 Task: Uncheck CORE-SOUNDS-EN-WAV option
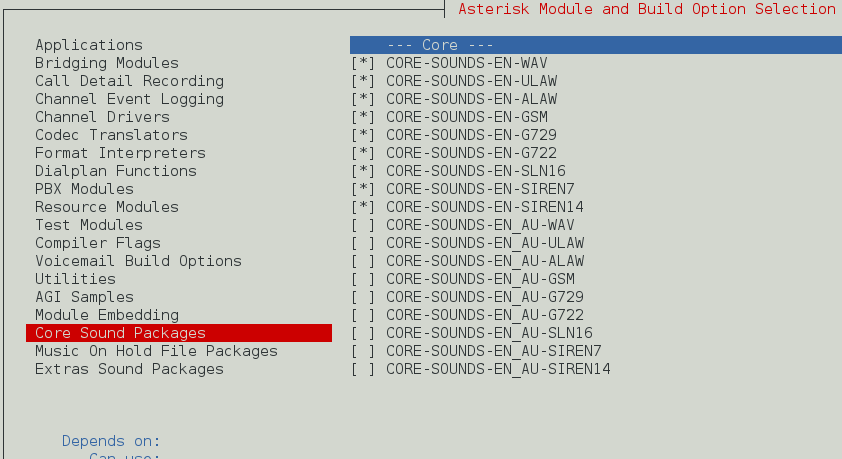click(x=363, y=63)
